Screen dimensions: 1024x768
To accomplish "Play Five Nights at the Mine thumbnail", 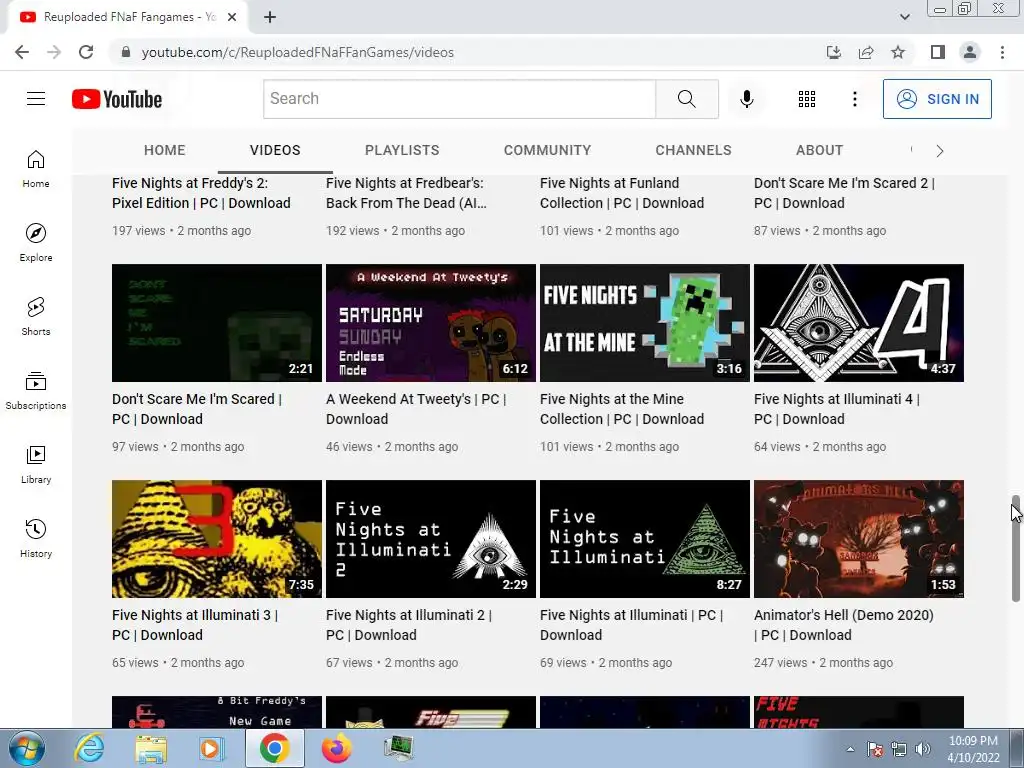I will (x=645, y=323).
